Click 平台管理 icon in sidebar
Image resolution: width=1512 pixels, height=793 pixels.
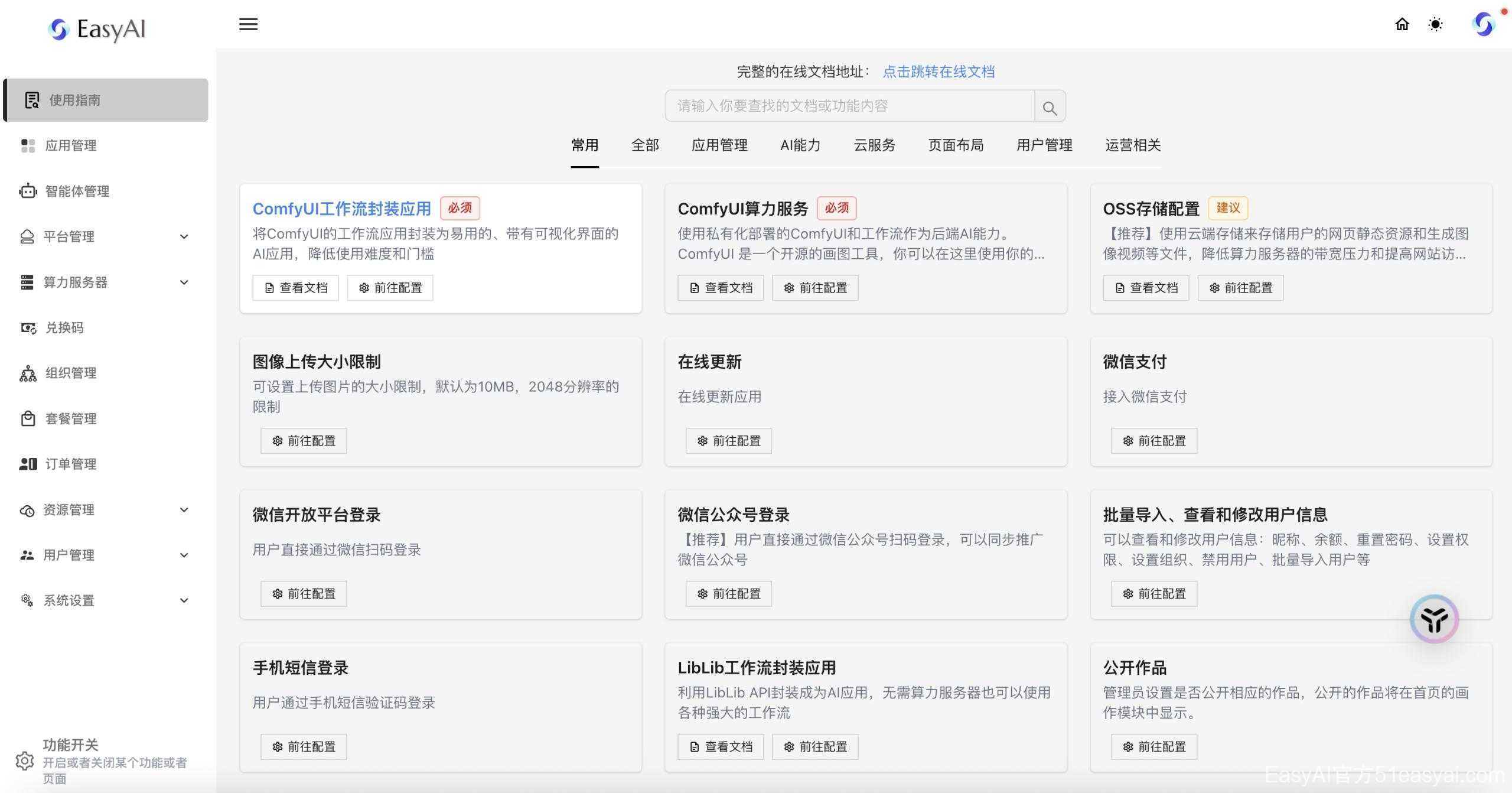(x=27, y=236)
